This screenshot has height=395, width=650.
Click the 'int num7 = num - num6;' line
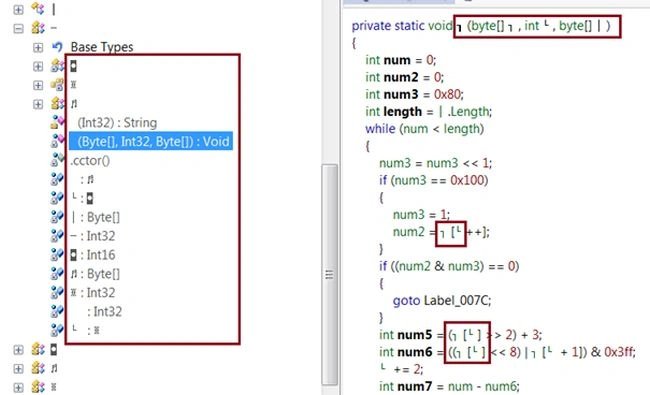coord(449,386)
